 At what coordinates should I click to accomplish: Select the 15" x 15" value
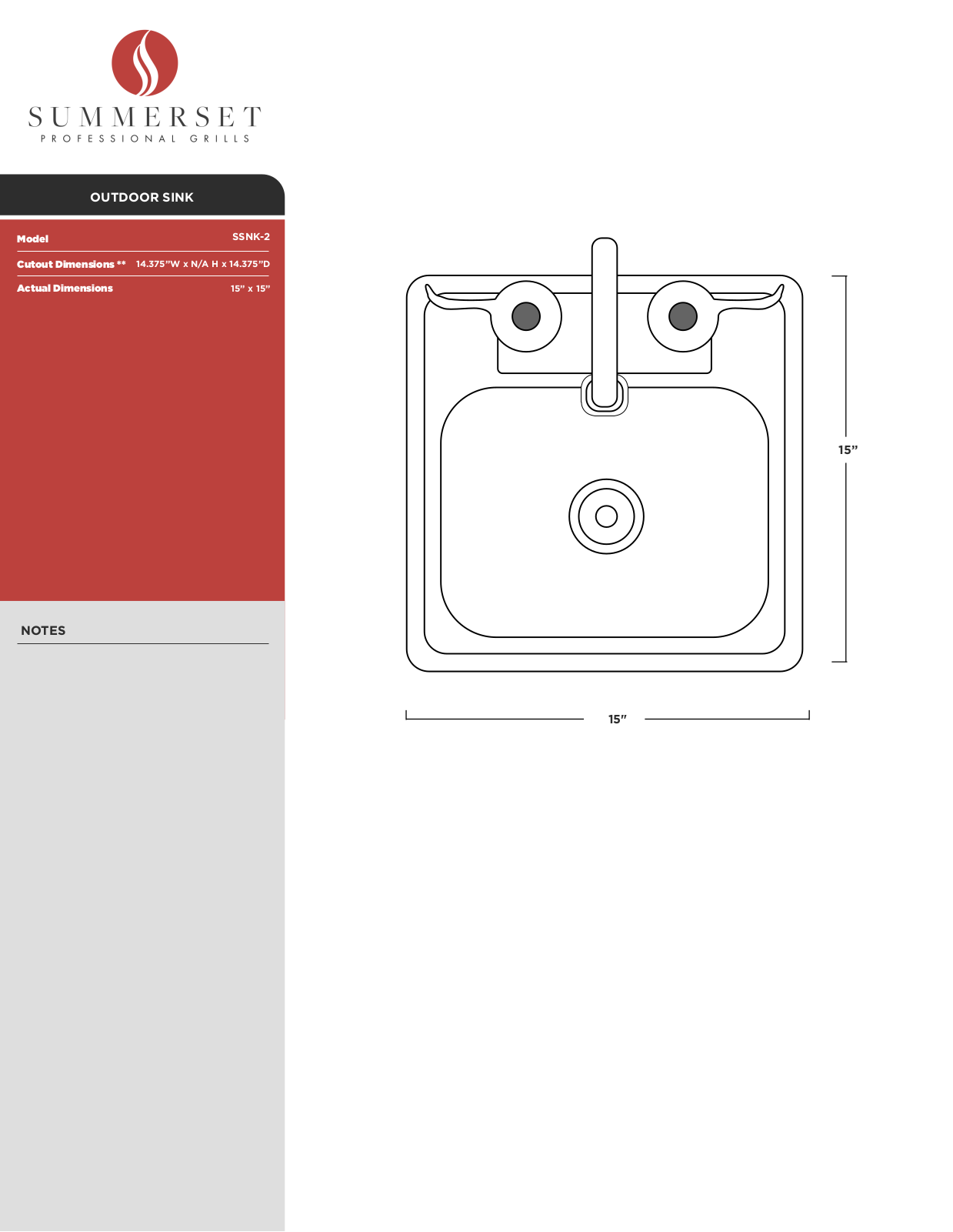[x=250, y=289]
